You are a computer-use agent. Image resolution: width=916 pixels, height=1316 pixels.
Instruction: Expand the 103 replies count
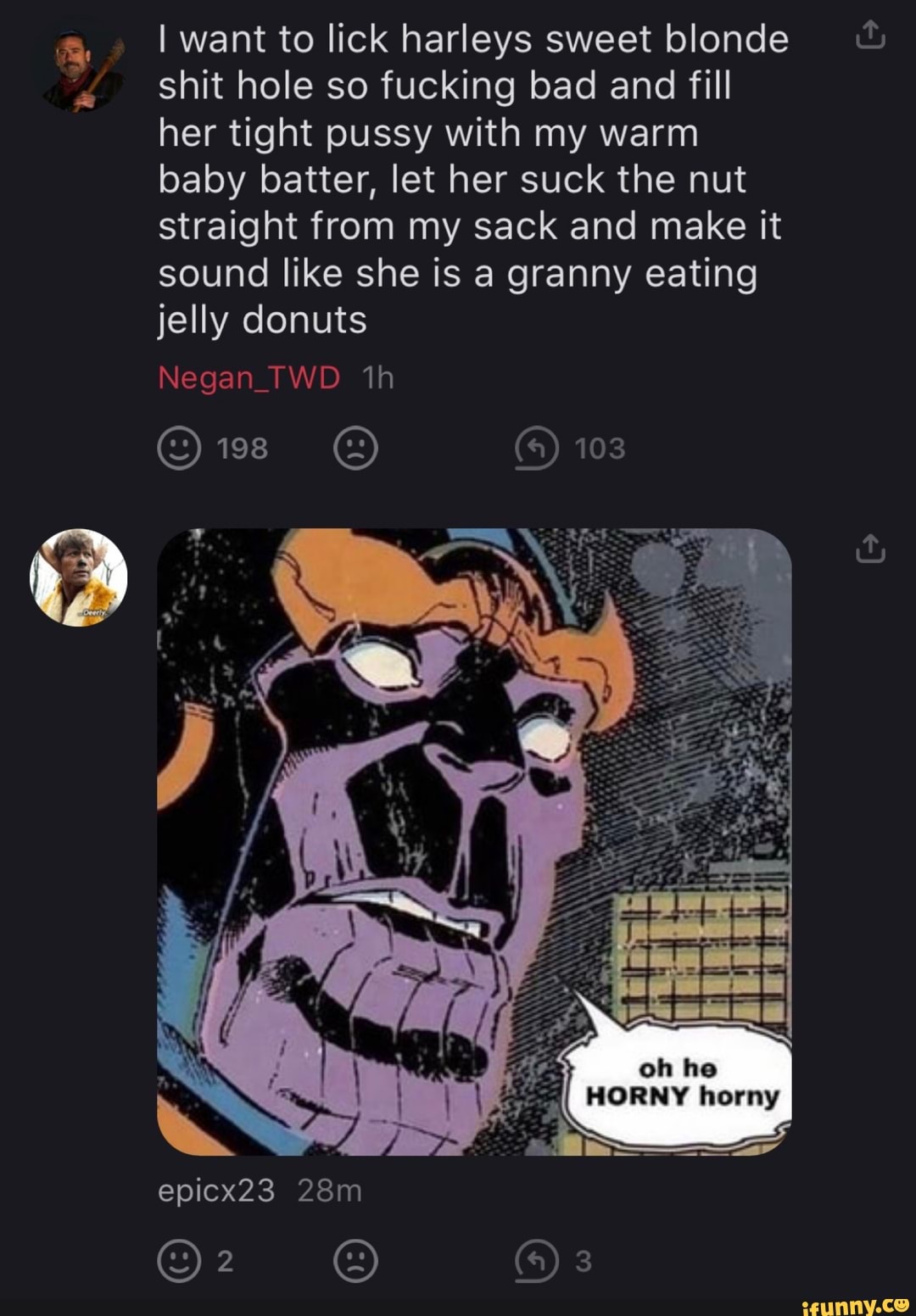(x=600, y=449)
